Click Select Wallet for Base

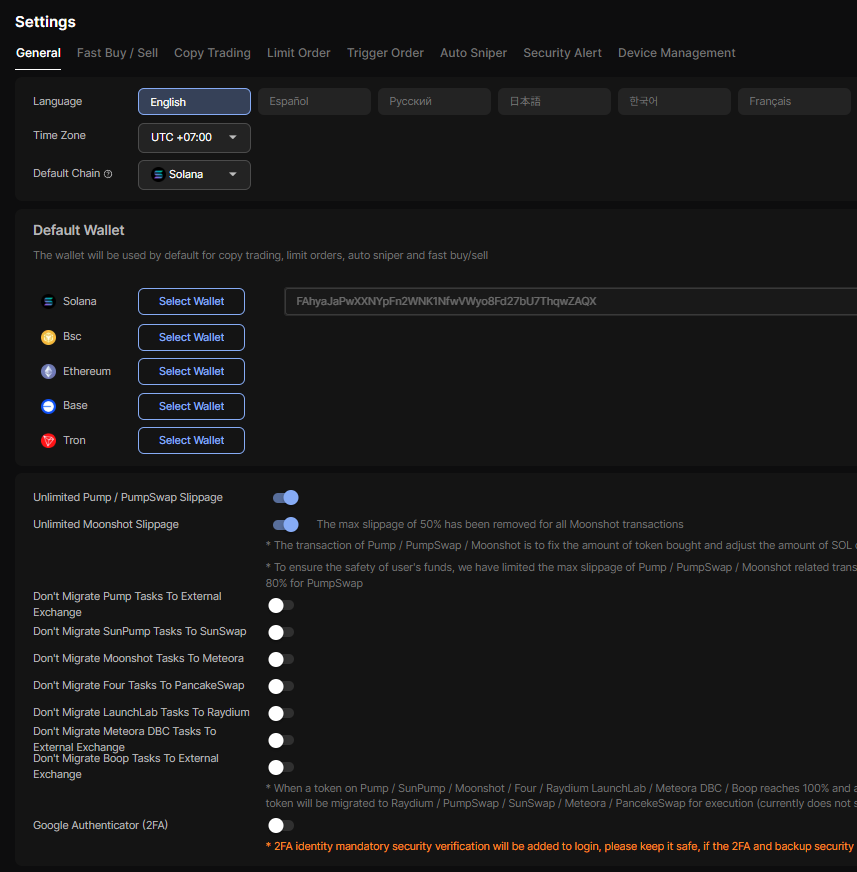click(191, 407)
